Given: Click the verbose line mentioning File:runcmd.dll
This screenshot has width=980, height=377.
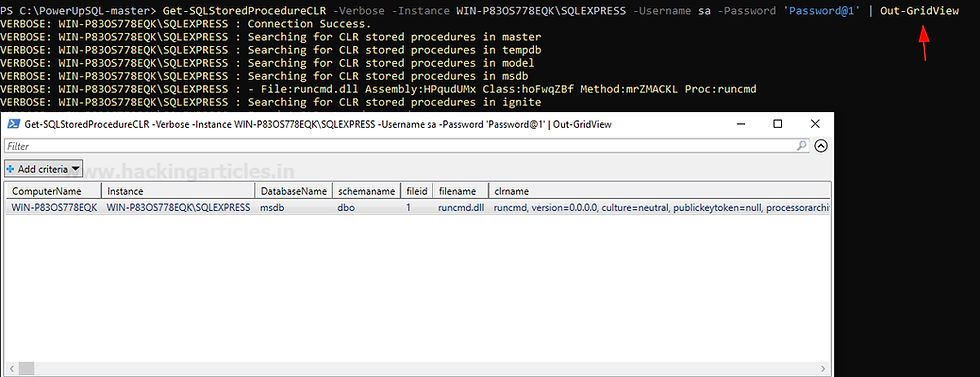Looking at the screenshot, I should point(378,89).
